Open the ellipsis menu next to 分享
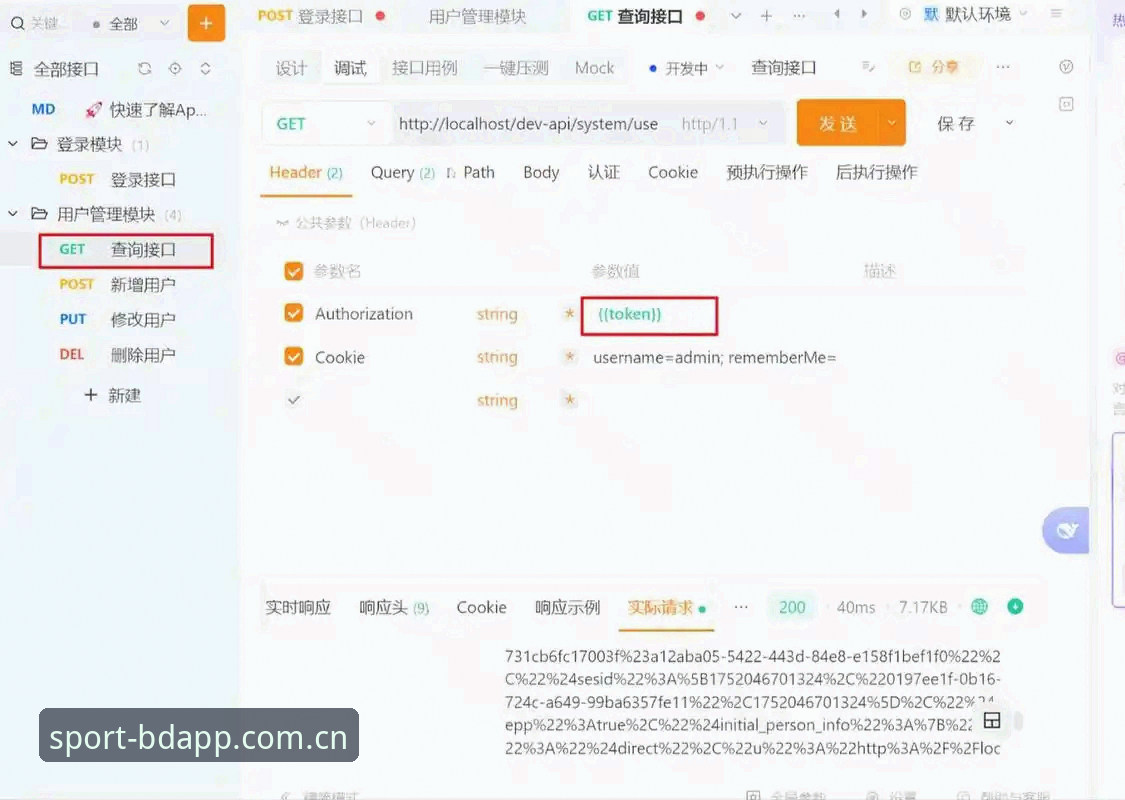 pyautogui.click(x=1003, y=67)
